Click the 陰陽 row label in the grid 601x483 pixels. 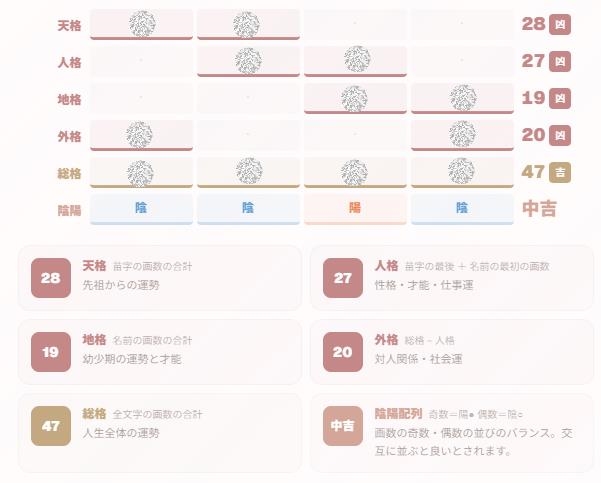69,210
